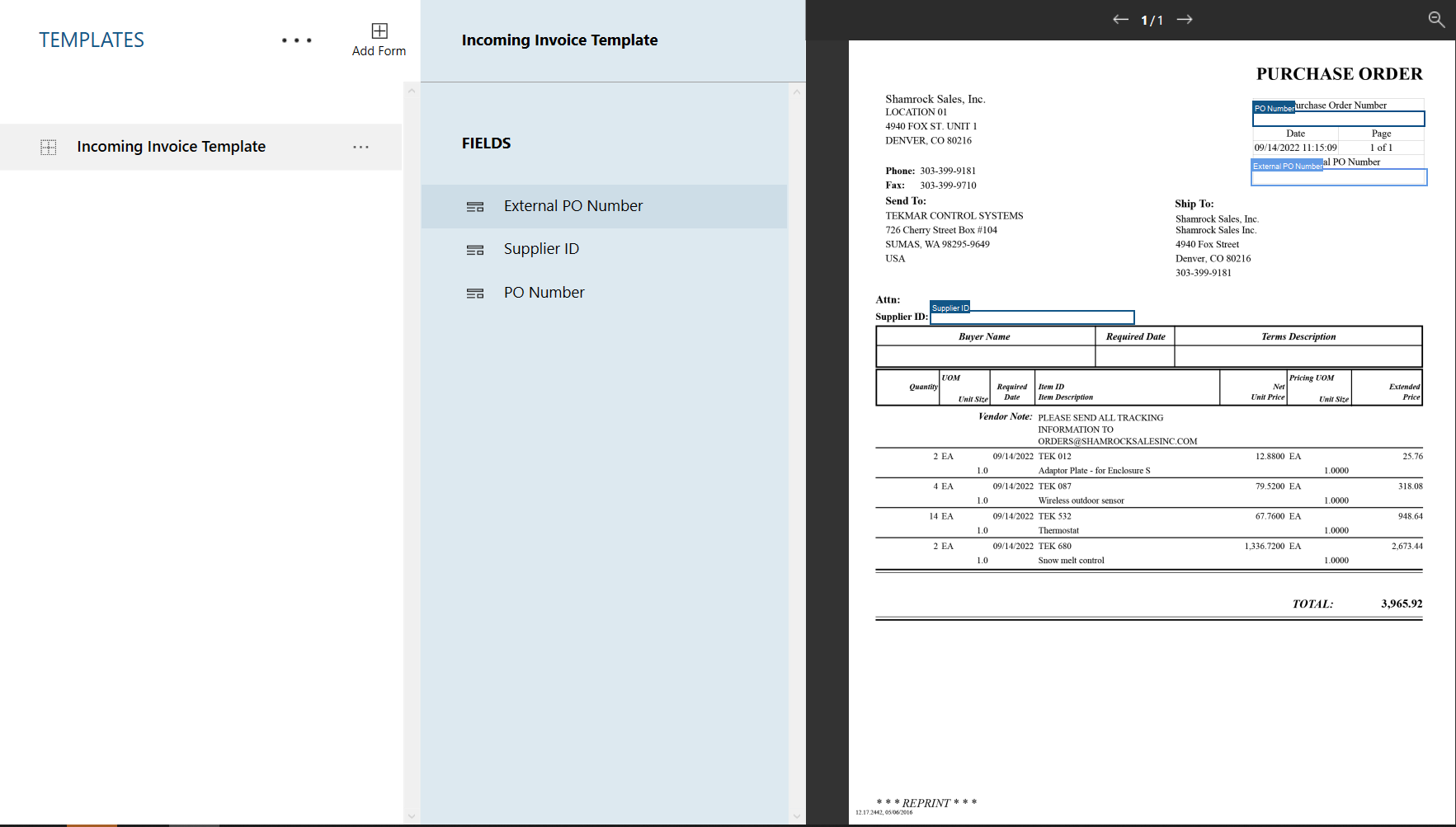Viewport: 1456px width, 827px height.
Task: Click the PO Number tag on the purchase order document
Action: coord(1274,108)
